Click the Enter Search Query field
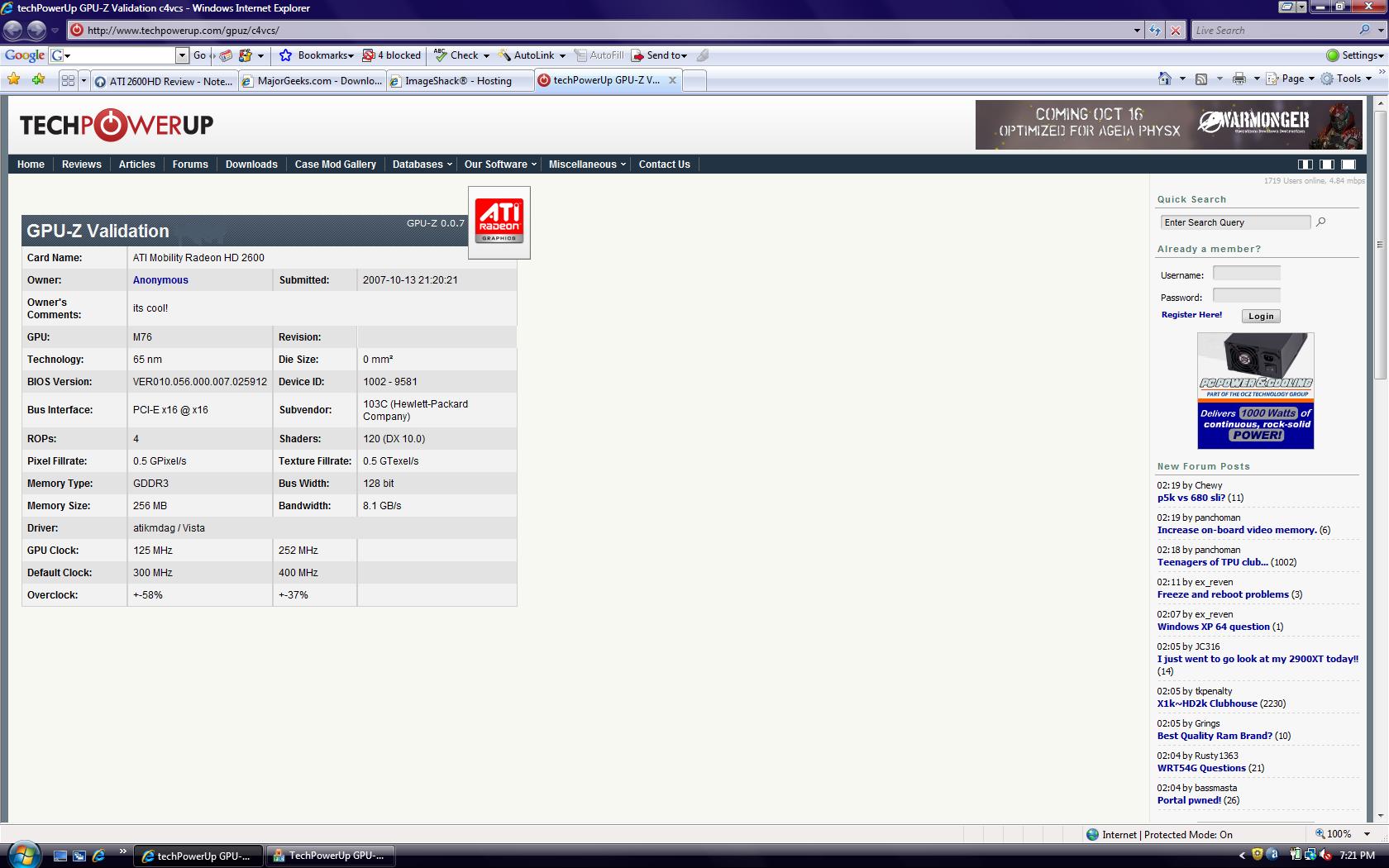Viewport: 1389px width, 868px height. click(x=1235, y=222)
